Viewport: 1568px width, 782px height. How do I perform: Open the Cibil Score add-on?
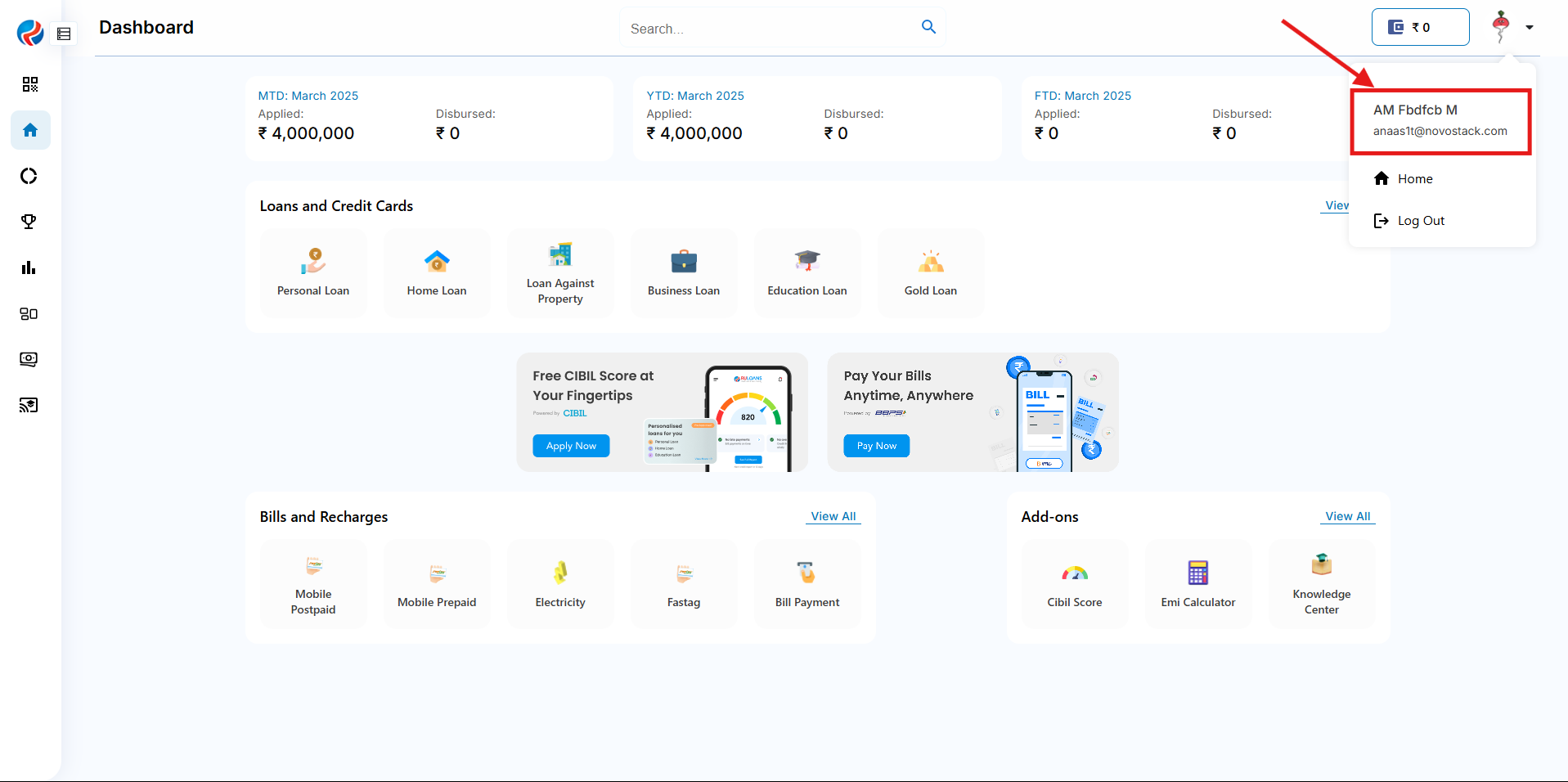pos(1074,584)
